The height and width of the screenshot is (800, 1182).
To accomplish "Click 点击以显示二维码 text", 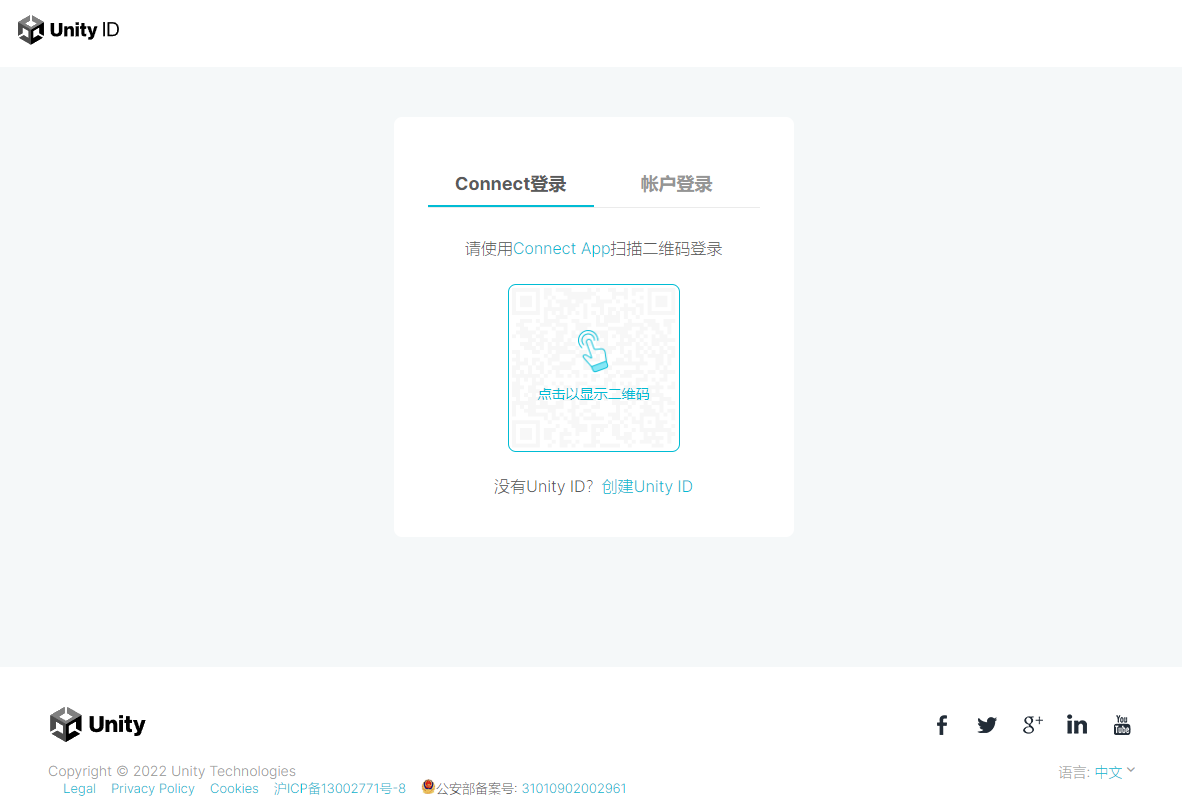I will (x=593, y=394).
